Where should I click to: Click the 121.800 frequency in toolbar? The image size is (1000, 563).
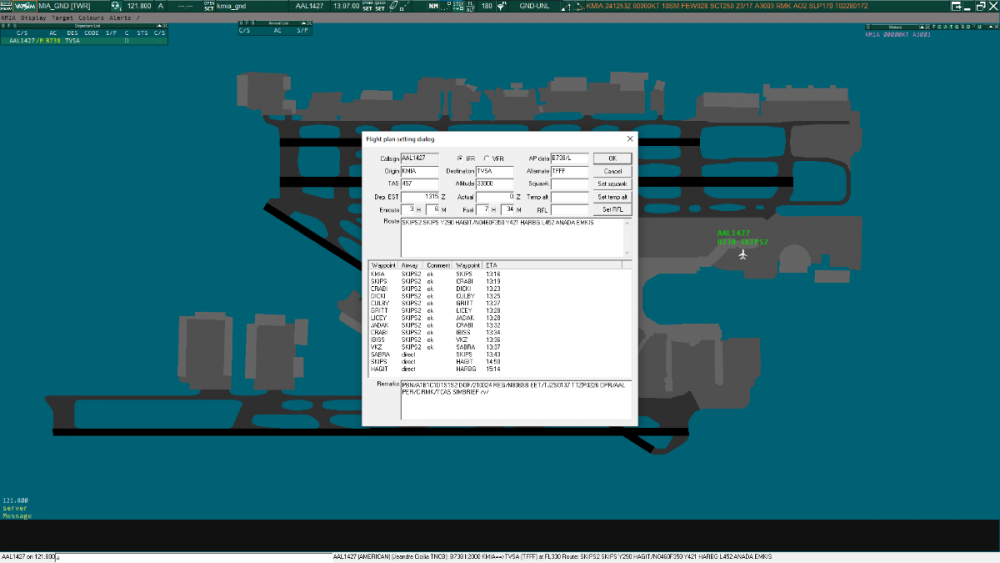click(x=139, y=6)
